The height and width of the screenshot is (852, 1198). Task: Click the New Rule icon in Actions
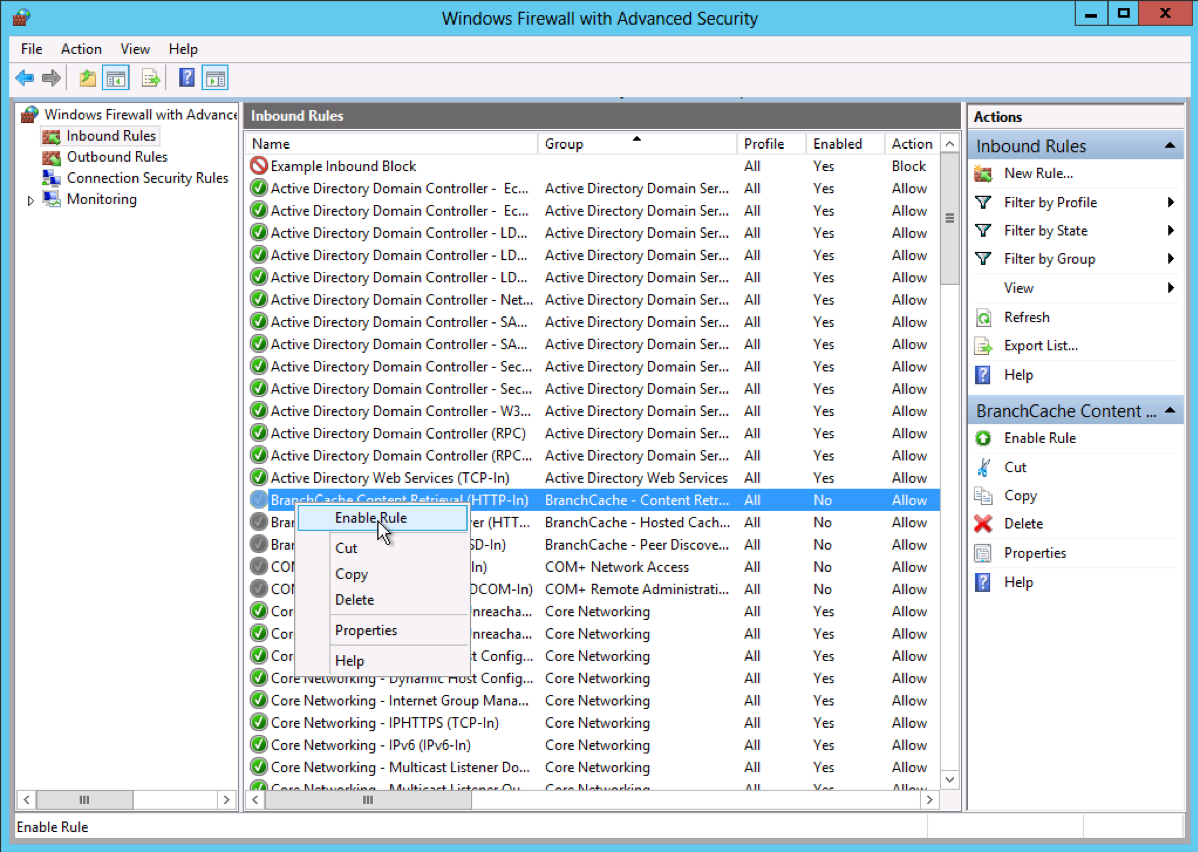pos(983,173)
